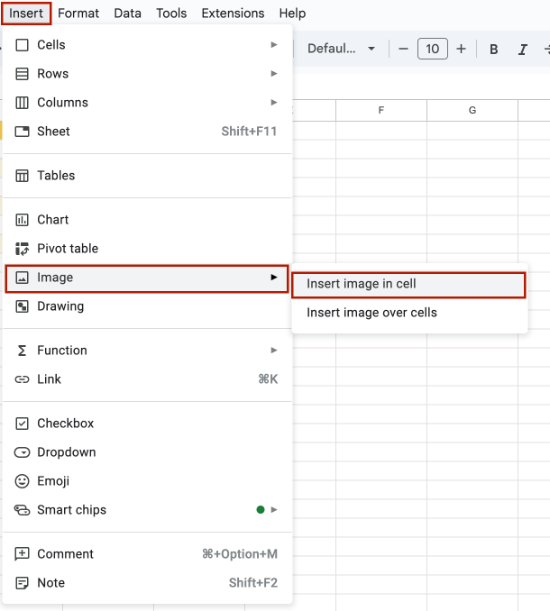Open the Format menu
Viewport: 550px width, 611px height.
[78, 13]
